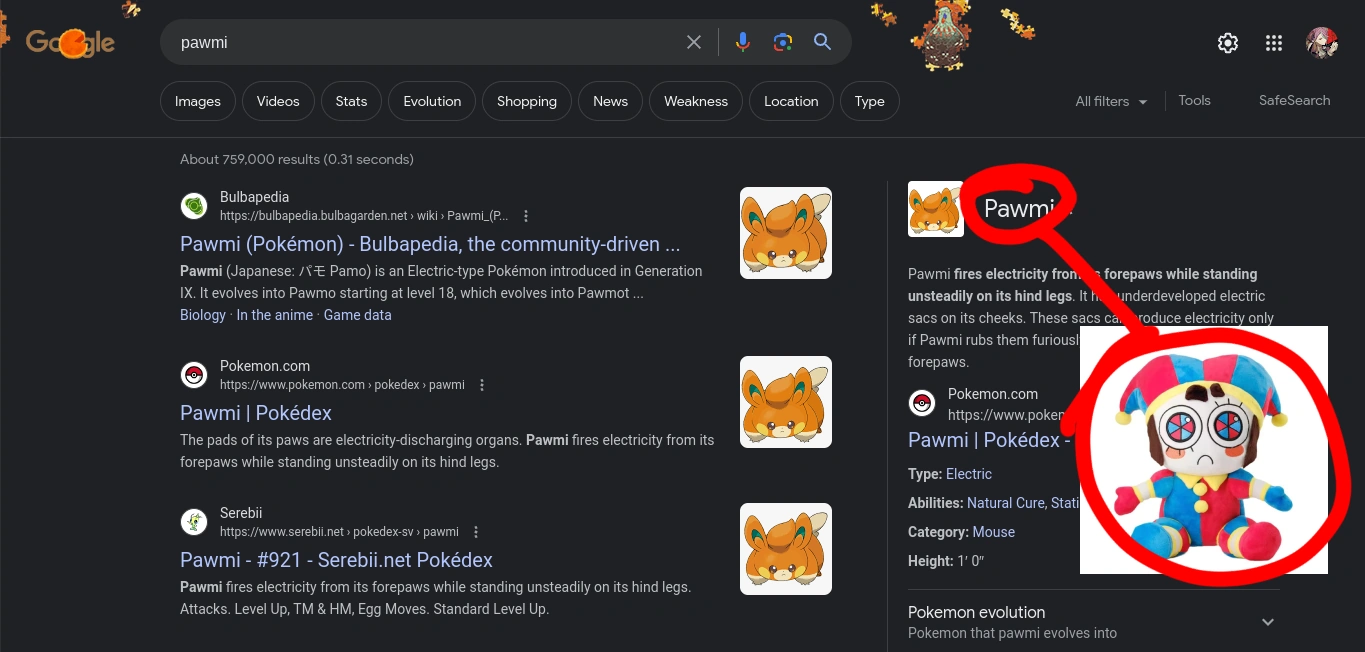
Task: Open Google Lens image search icon
Action: [x=782, y=42]
